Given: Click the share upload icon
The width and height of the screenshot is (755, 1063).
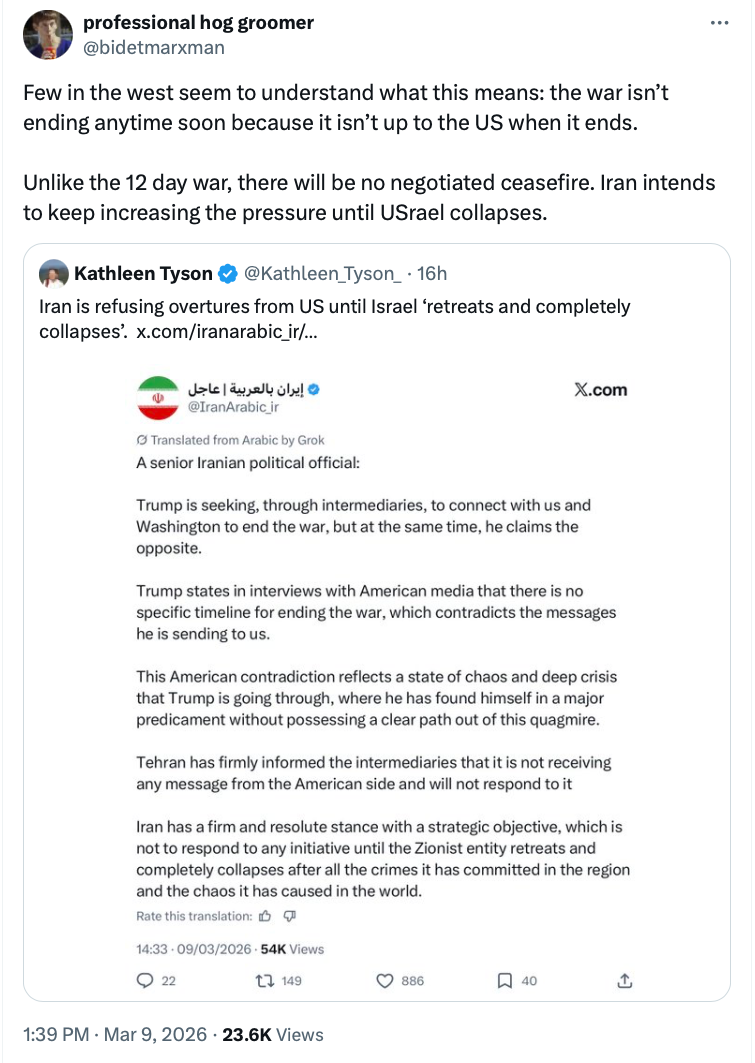Looking at the screenshot, I should [x=625, y=981].
